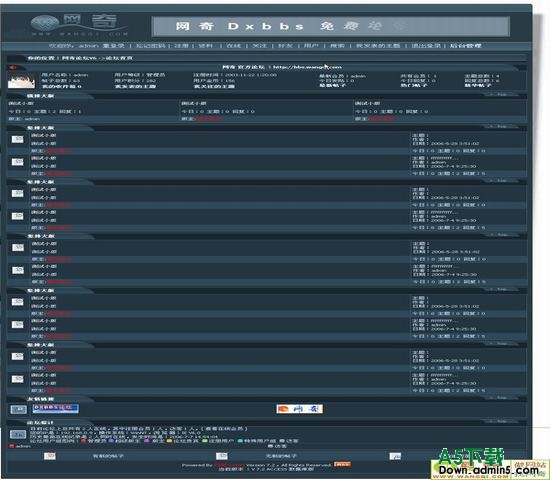Open 后台管理 admin panel link

(x=466, y=46)
